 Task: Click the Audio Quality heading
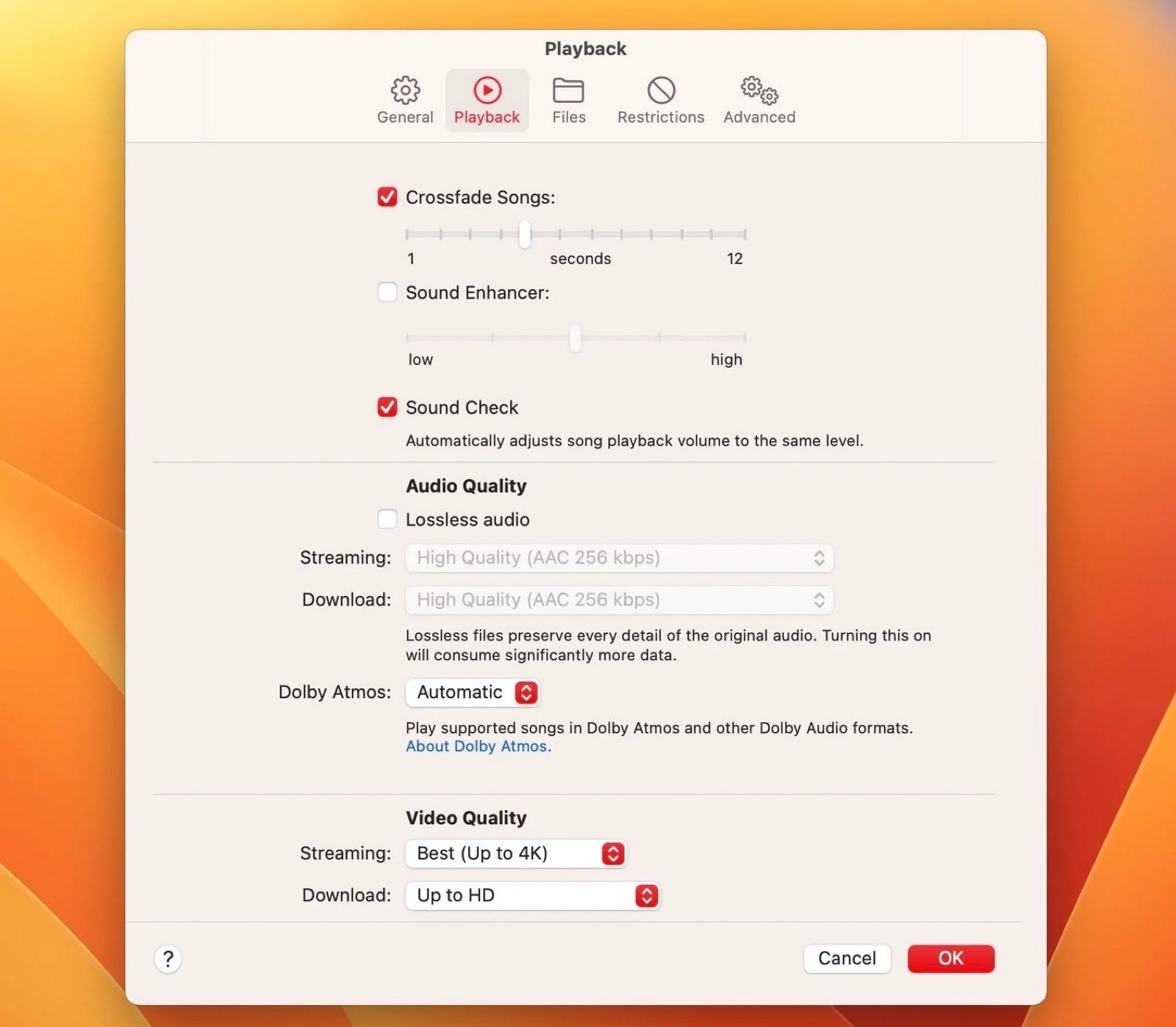[466, 486]
